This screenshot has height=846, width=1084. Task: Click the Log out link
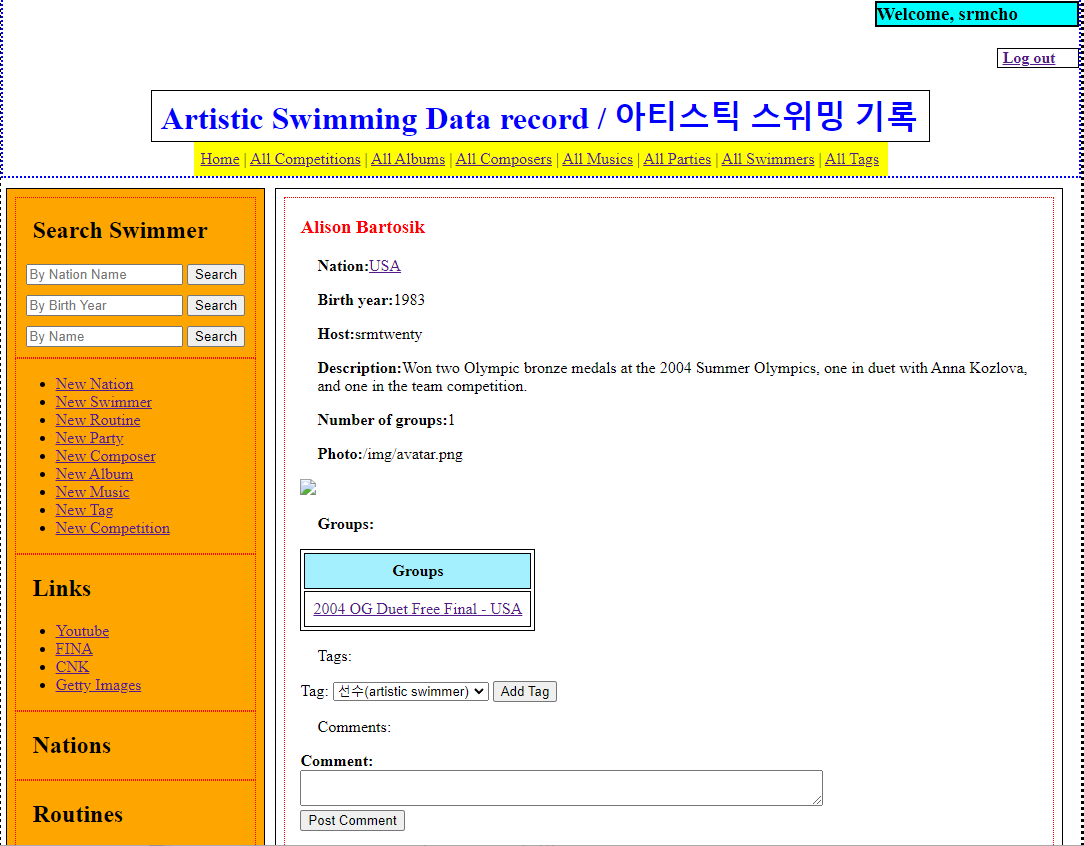click(x=1029, y=58)
